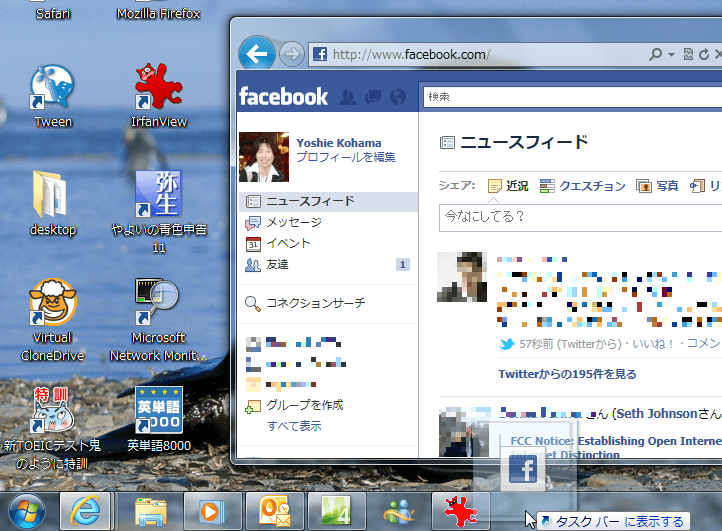Viewport: 722px width, 531px height.
Task: Select ニュースフィード in the left sidebar
Action: coord(328,201)
